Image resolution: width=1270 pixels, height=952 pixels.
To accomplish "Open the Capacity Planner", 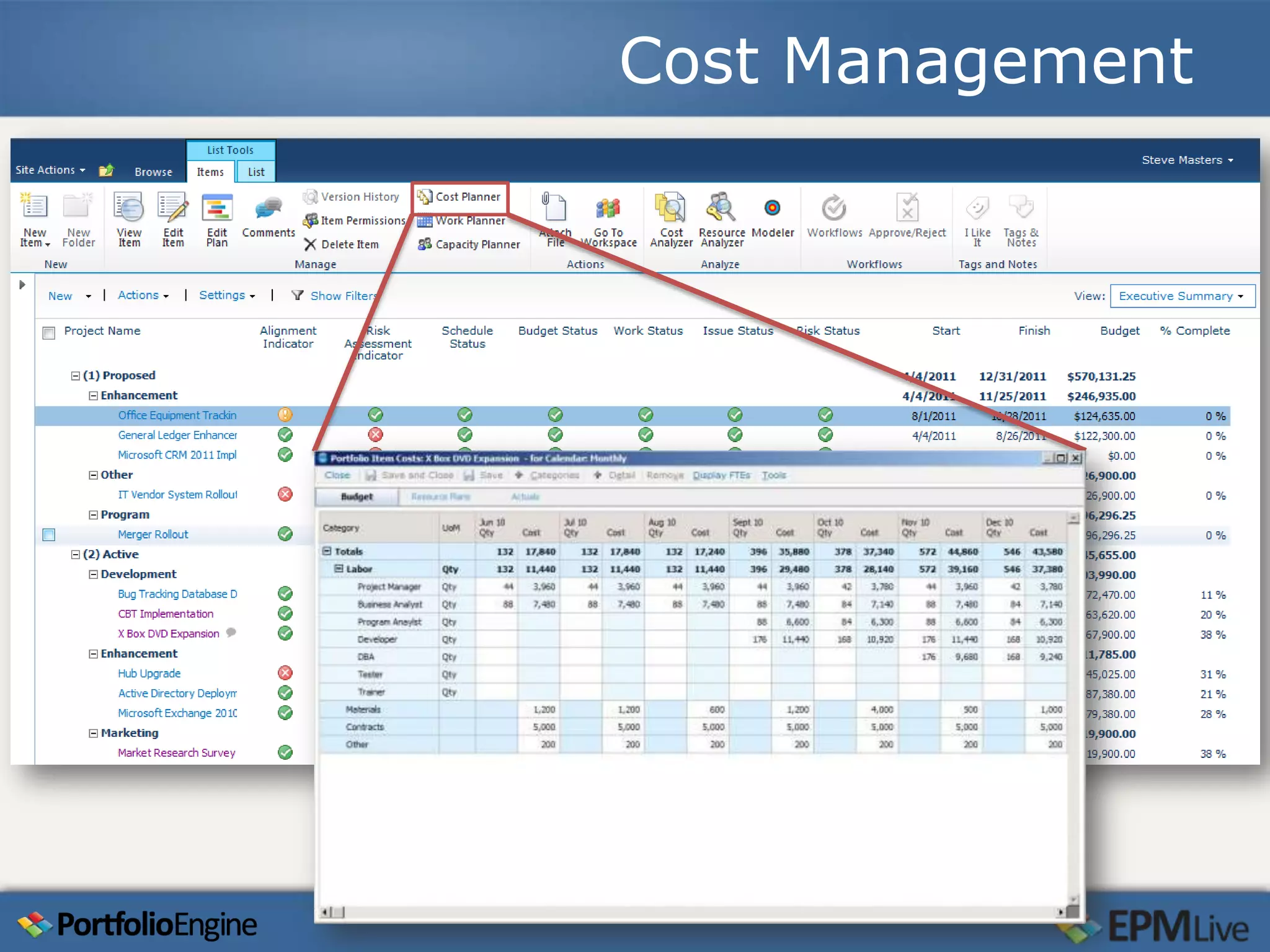I will coord(469,244).
